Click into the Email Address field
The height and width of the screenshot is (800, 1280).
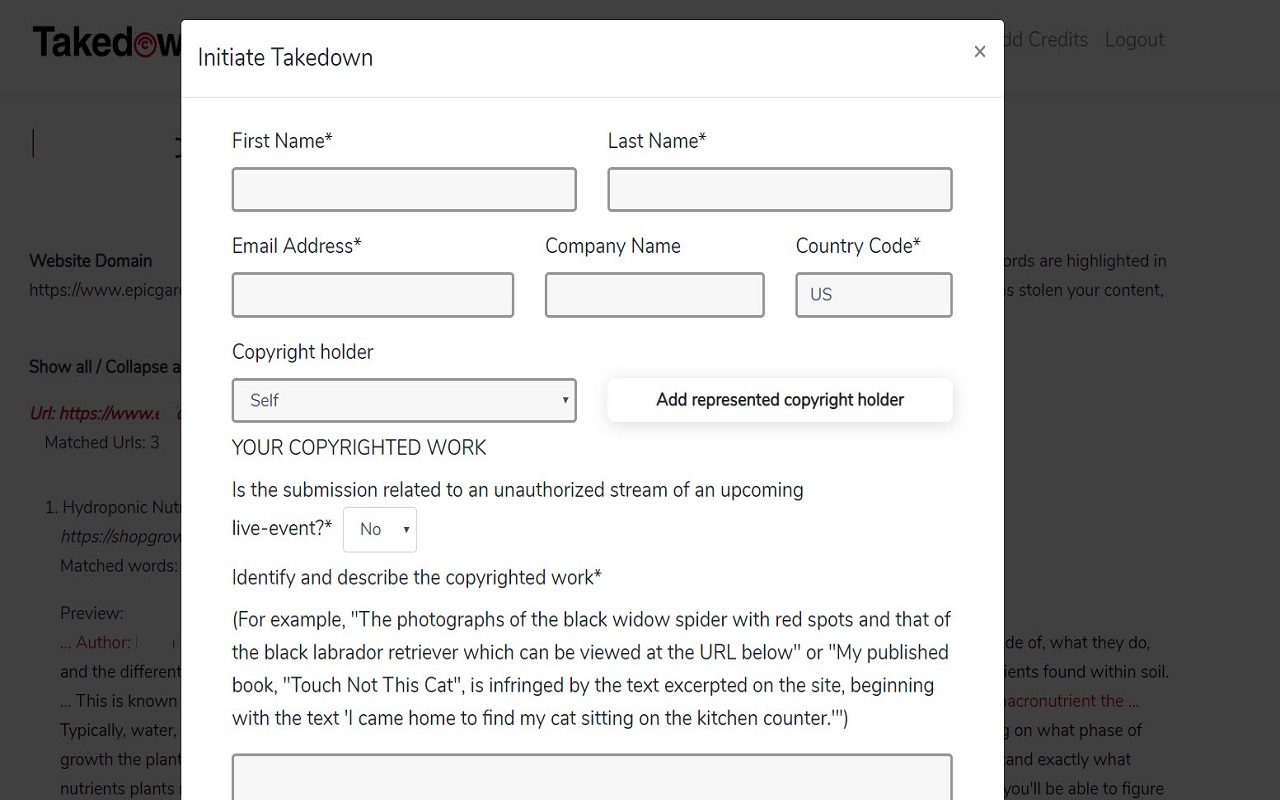click(x=373, y=295)
